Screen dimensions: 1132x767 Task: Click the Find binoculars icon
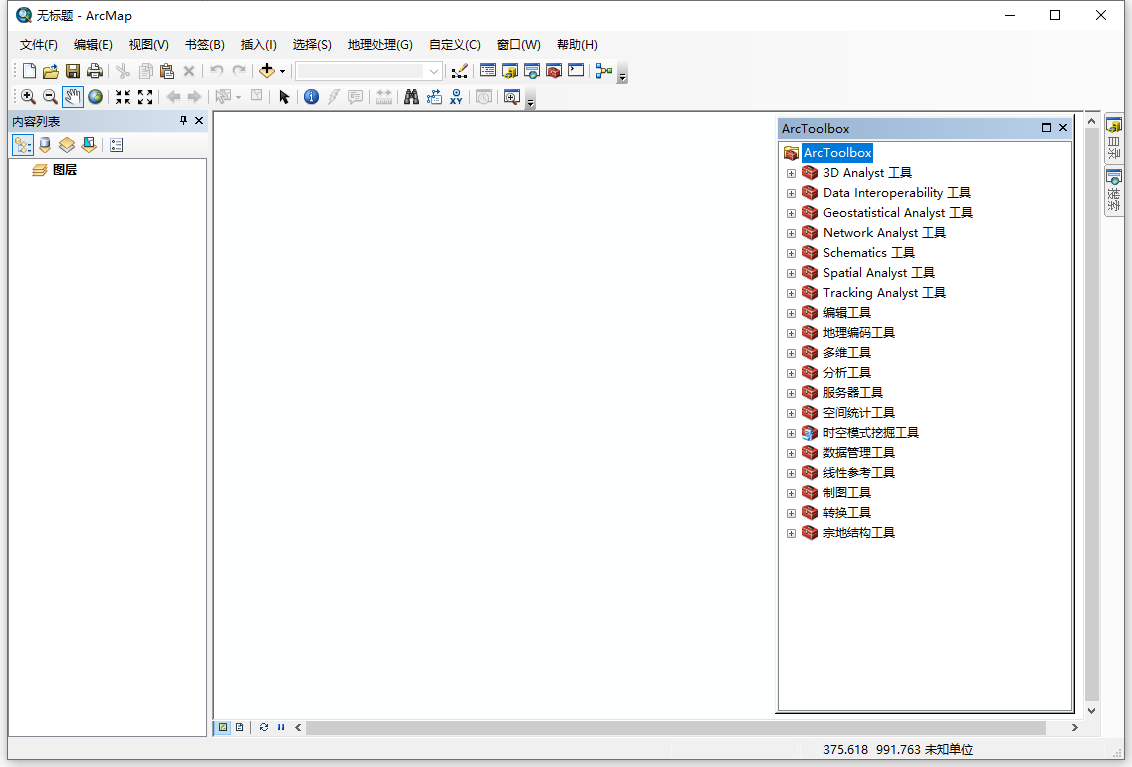pyautogui.click(x=412, y=97)
